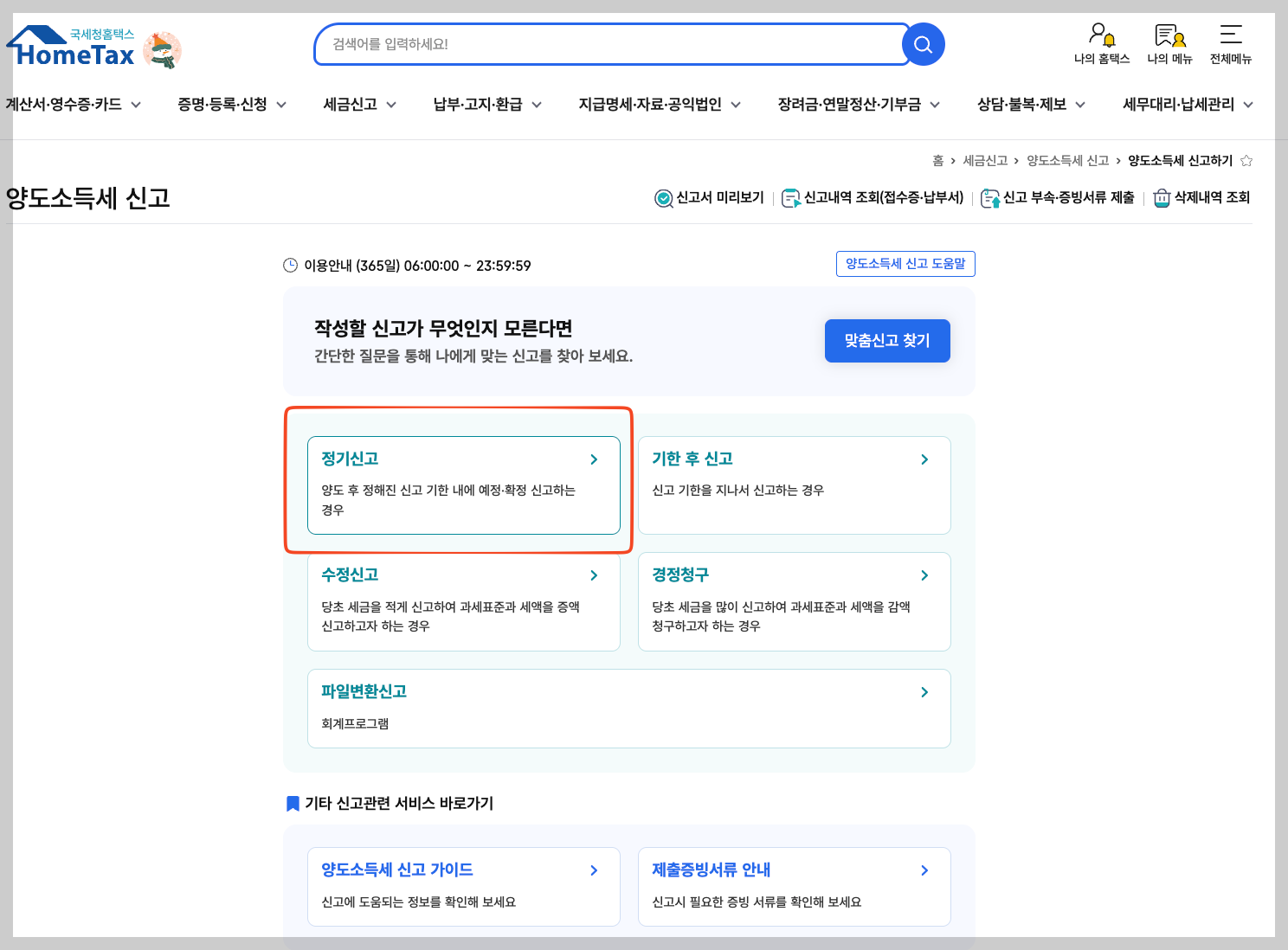Viewport: 1288px width, 950px height.
Task: Click the 삭제내역 조회 trash icon
Action: point(1162,198)
